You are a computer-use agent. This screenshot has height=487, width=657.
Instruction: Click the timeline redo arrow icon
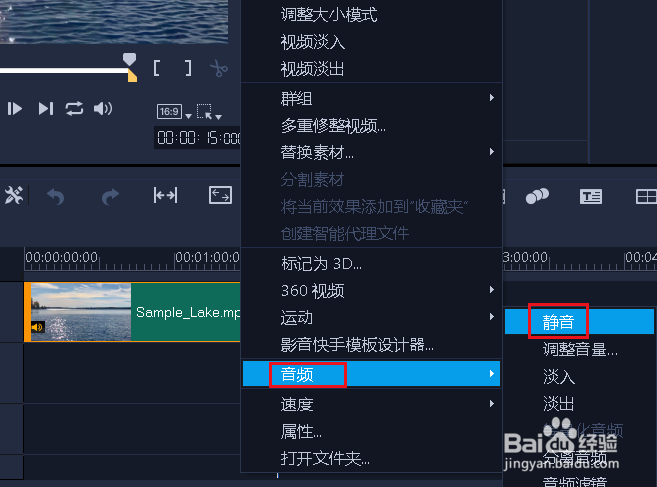pos(110,196)
